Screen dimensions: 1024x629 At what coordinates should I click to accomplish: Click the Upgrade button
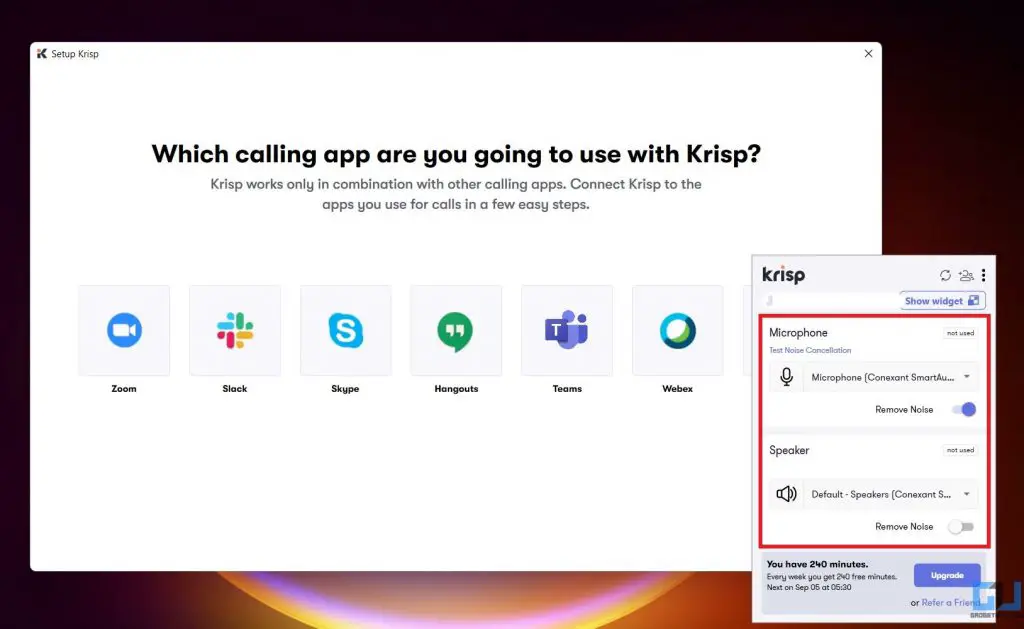[x=947, y=575]
